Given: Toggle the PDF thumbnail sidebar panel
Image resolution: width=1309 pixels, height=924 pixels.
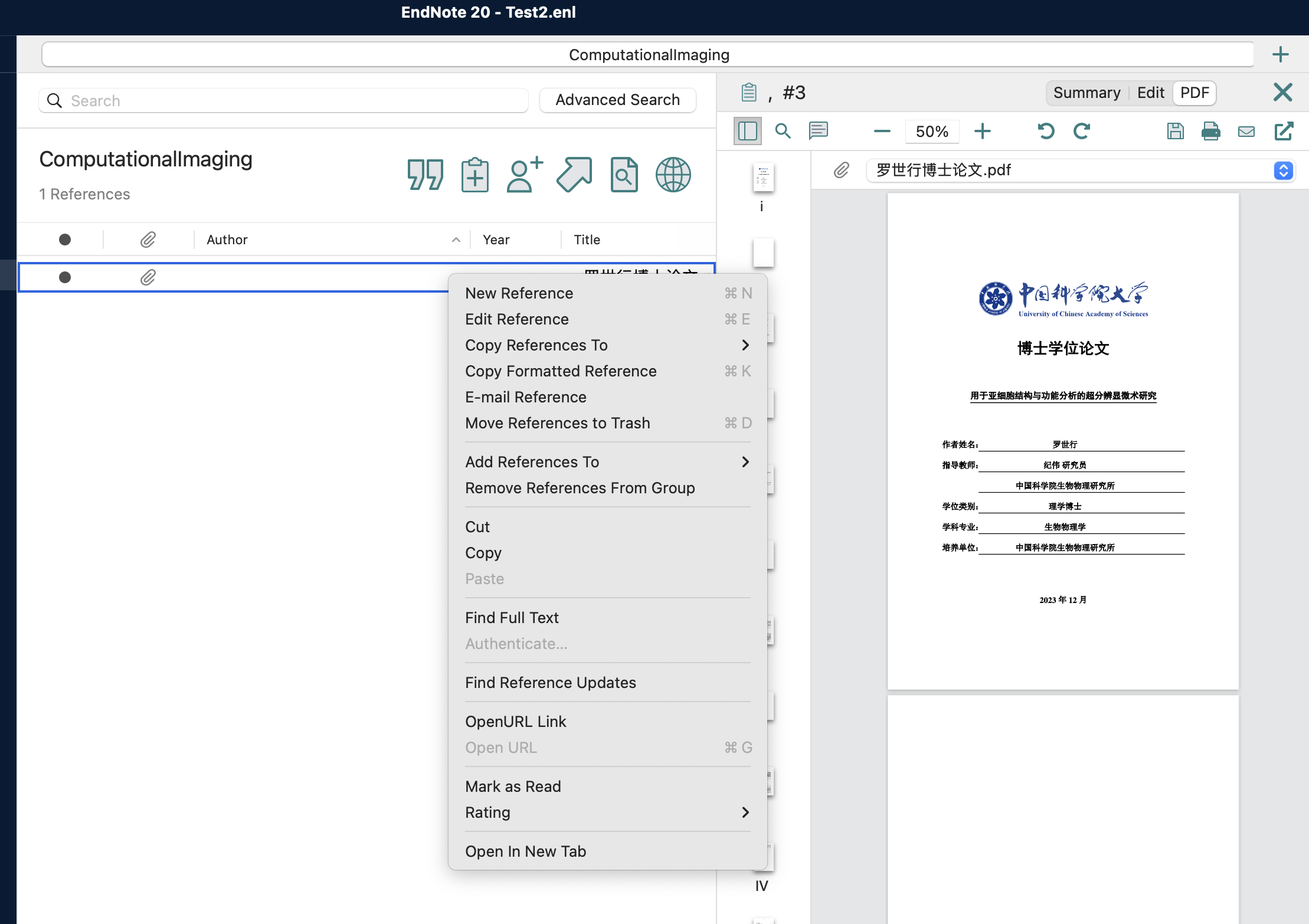Looking at the screenshot, I should point(747,131).
